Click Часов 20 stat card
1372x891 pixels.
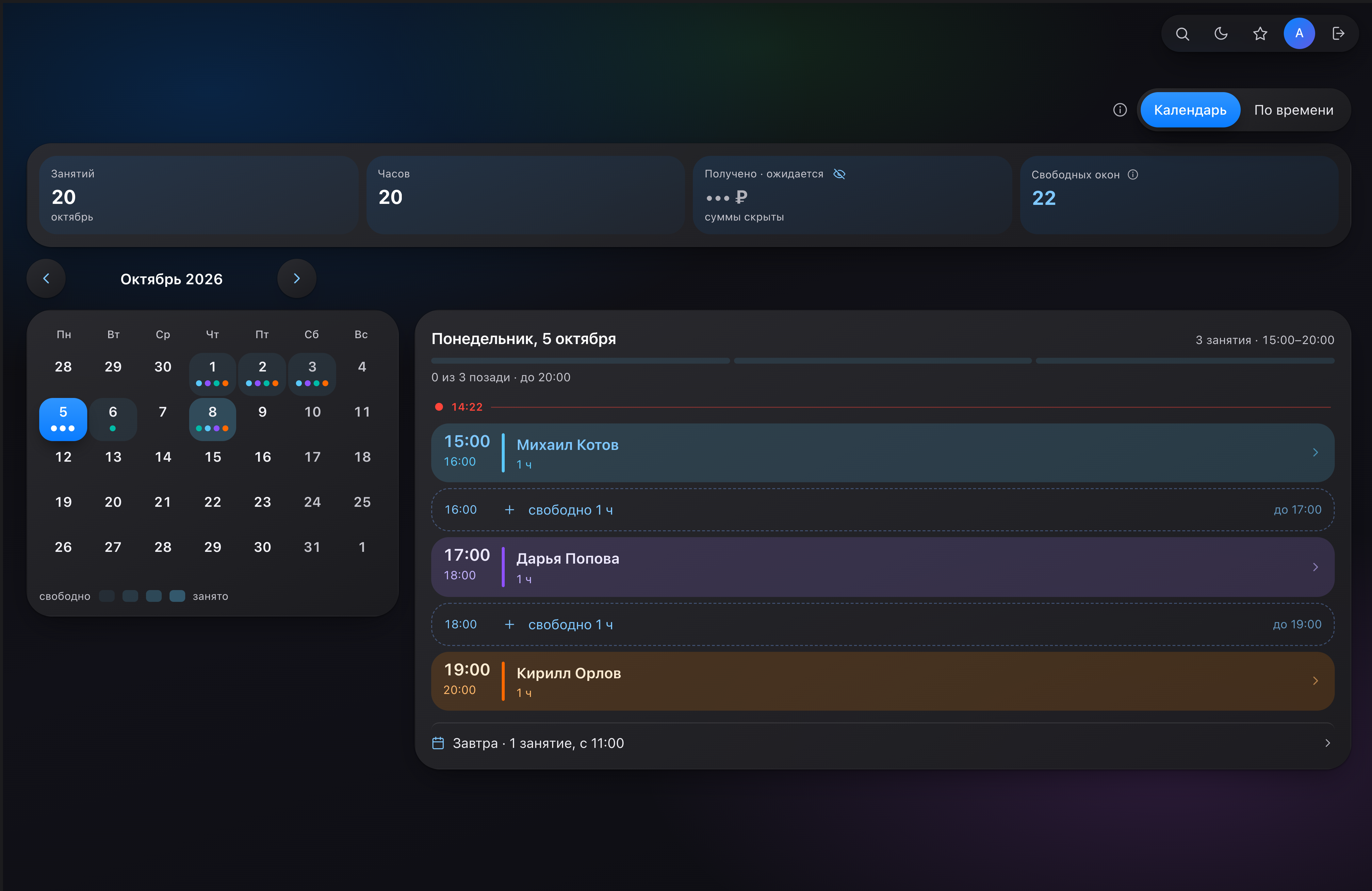click(x=526, y=195)
